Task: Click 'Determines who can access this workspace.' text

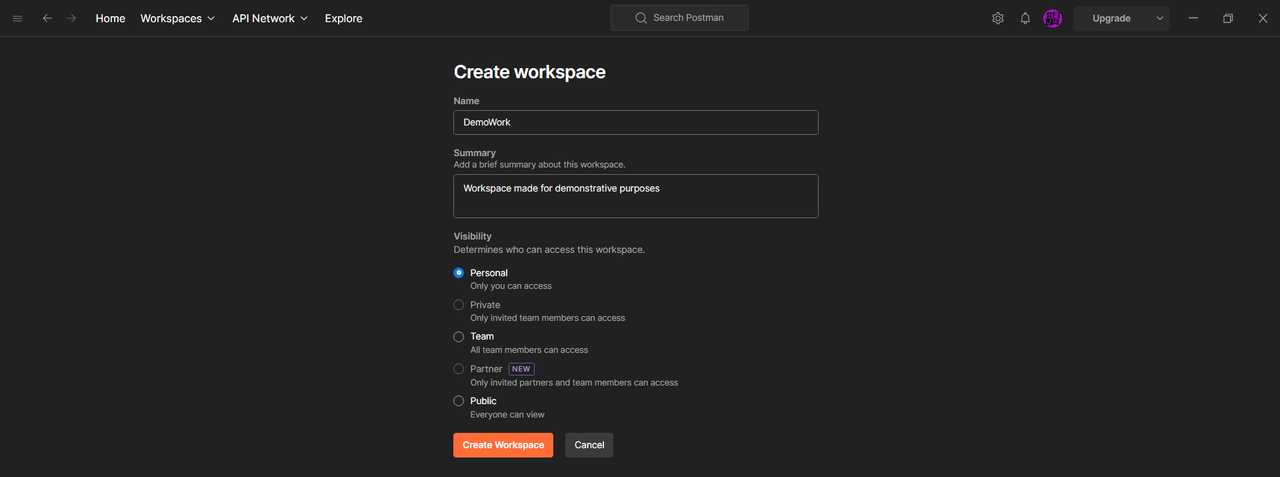Action: tap(549, 249)
